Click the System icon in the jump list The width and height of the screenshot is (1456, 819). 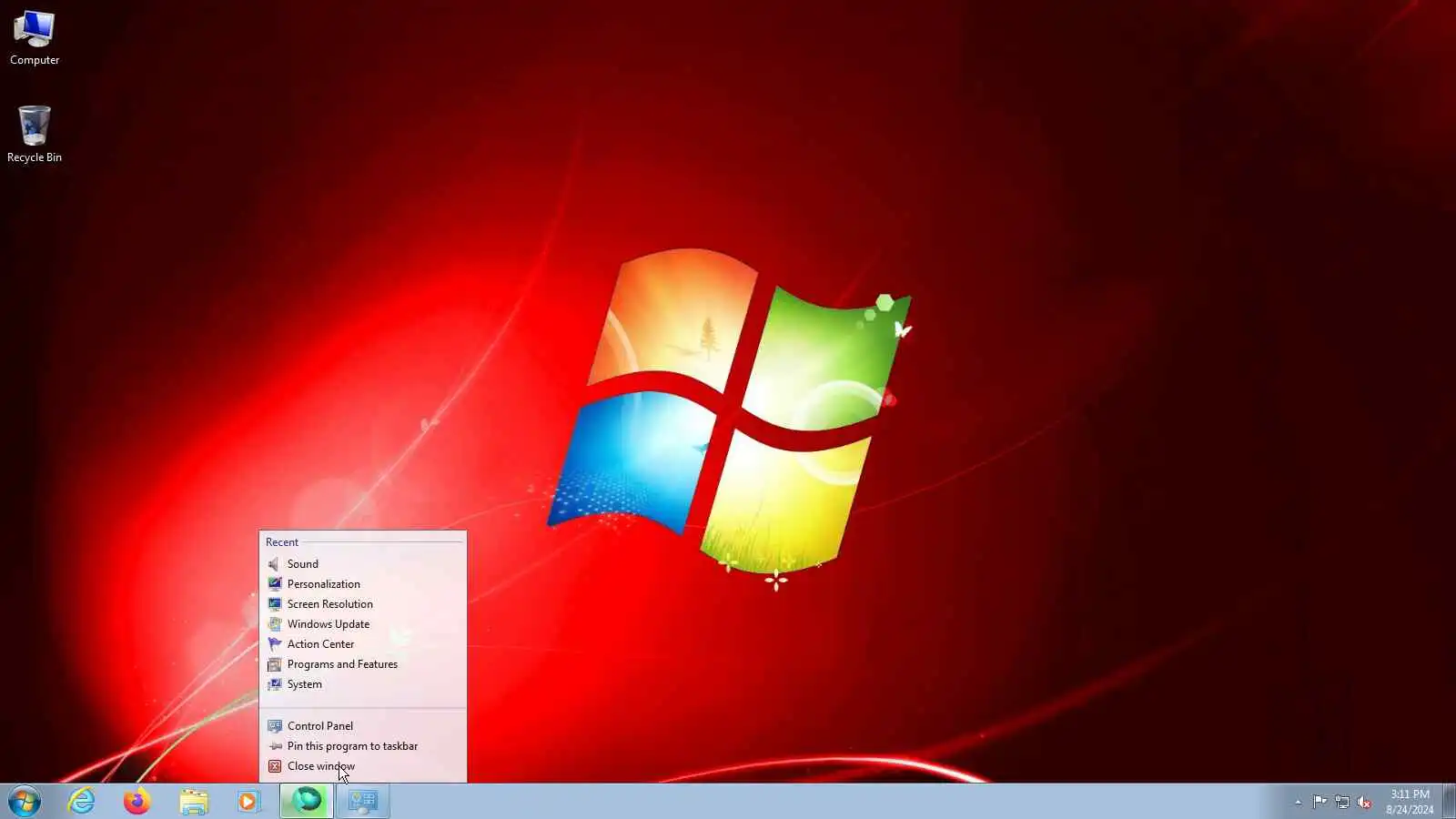tap(274, 684)
